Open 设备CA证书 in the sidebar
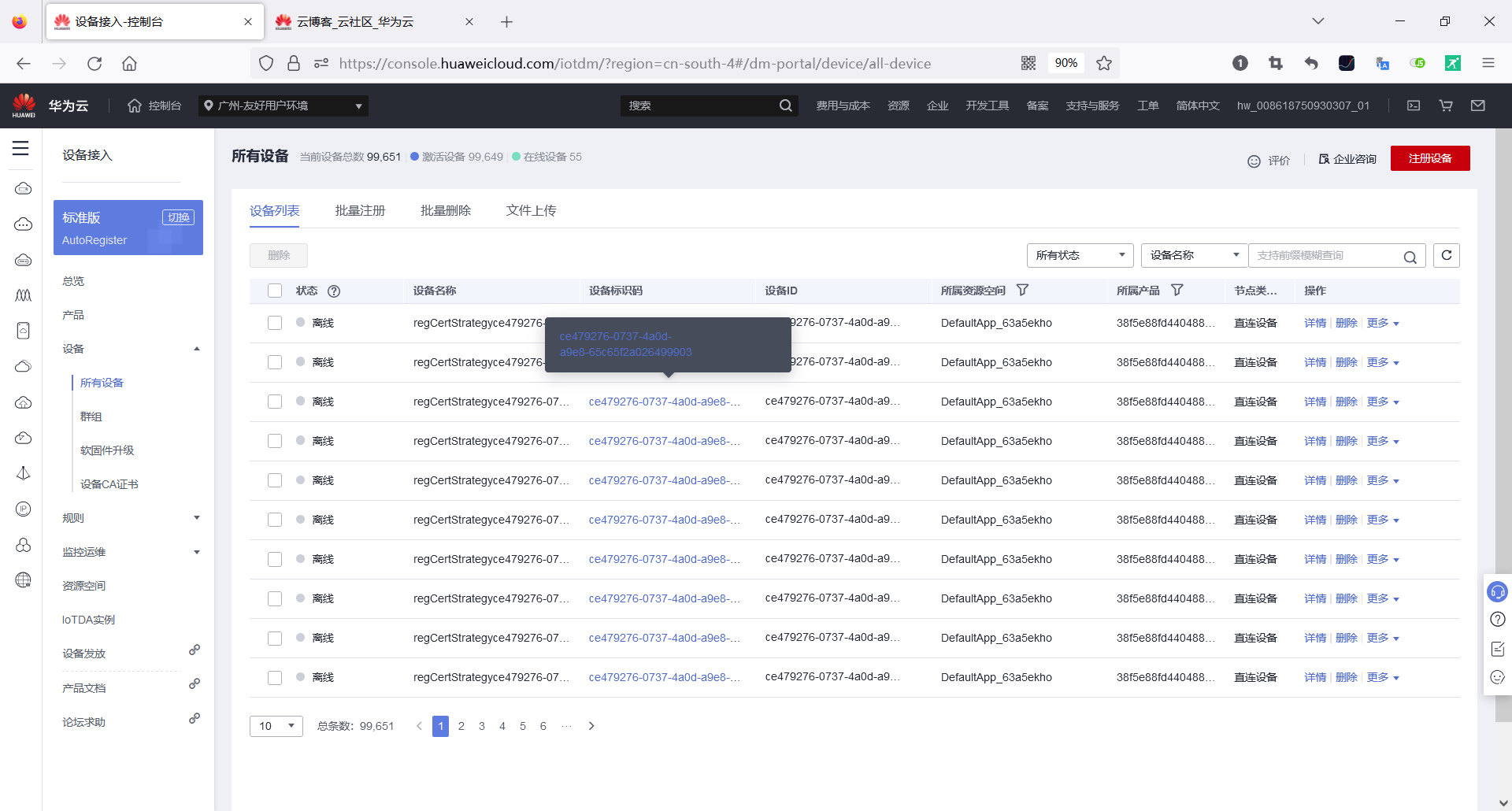Viewport: 1512px width, 811px height. point(109,484)
